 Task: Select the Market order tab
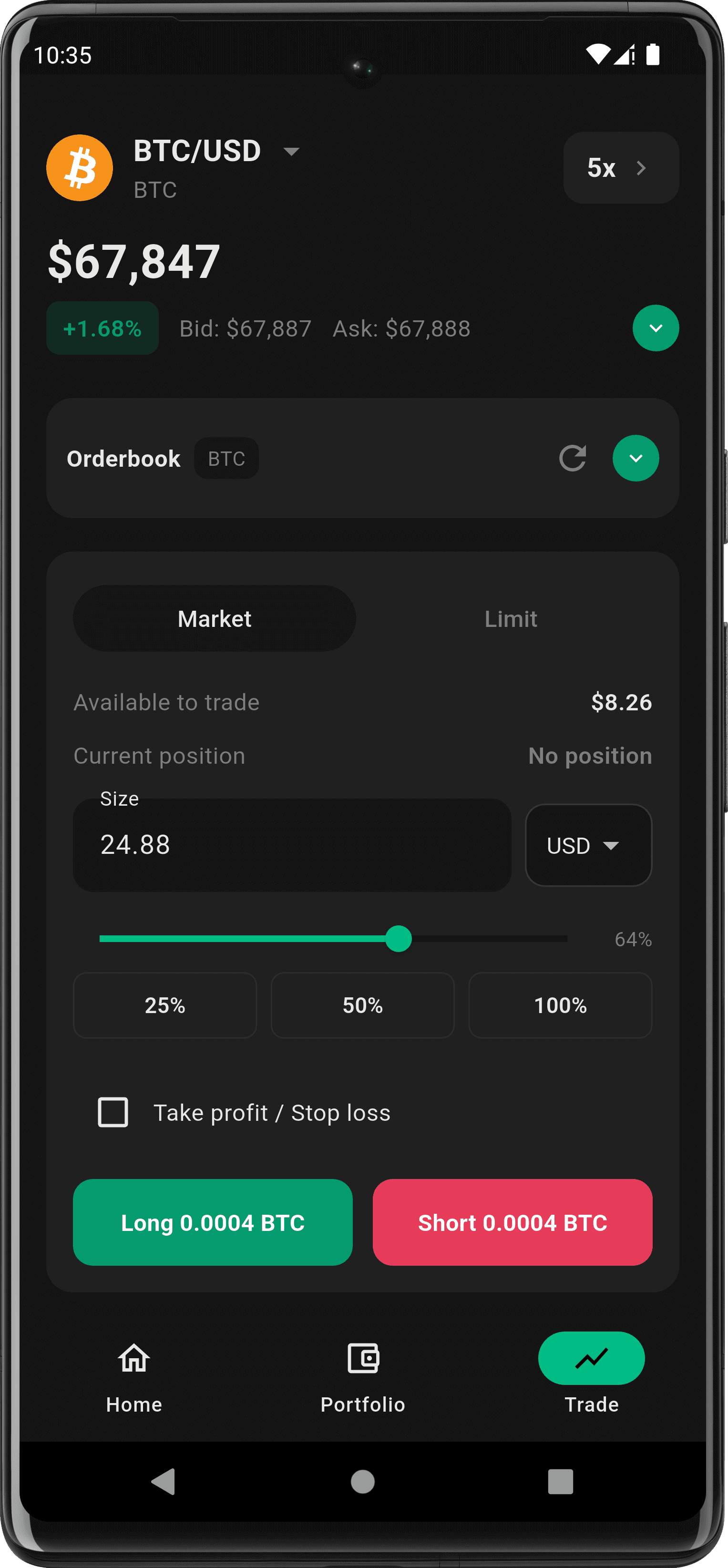214,619
